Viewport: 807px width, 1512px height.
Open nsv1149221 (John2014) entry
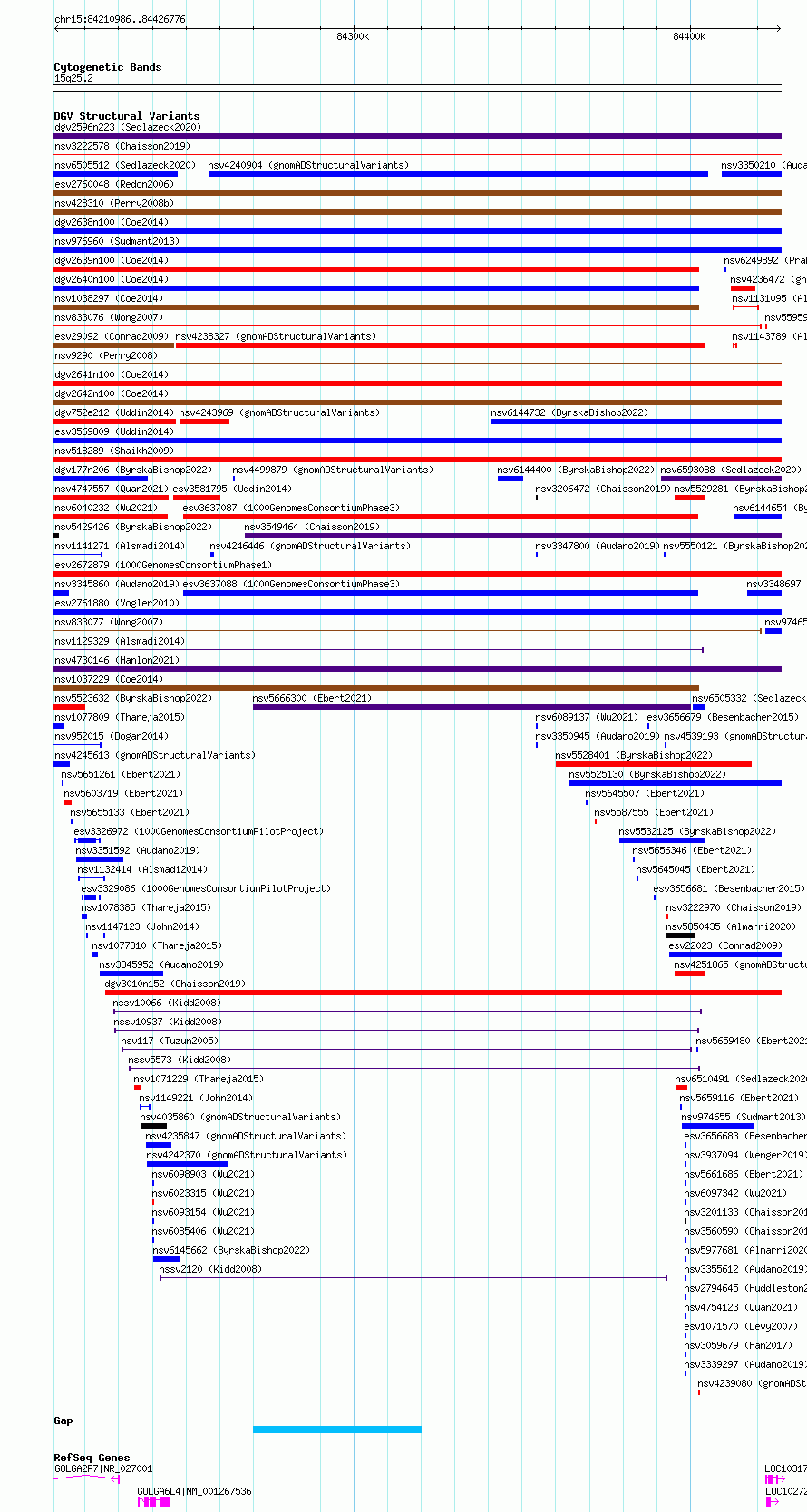(196, 1099)
